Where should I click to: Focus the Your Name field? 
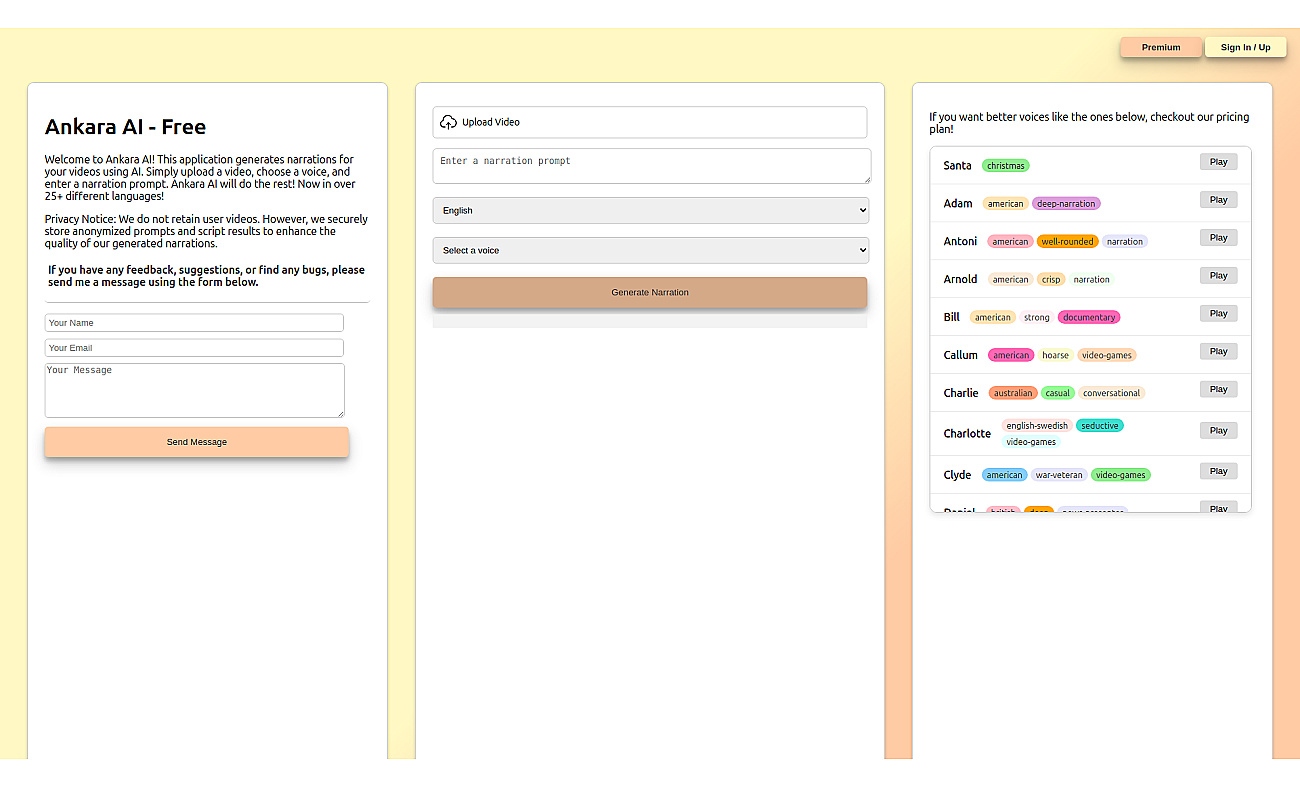coord(194,323)
